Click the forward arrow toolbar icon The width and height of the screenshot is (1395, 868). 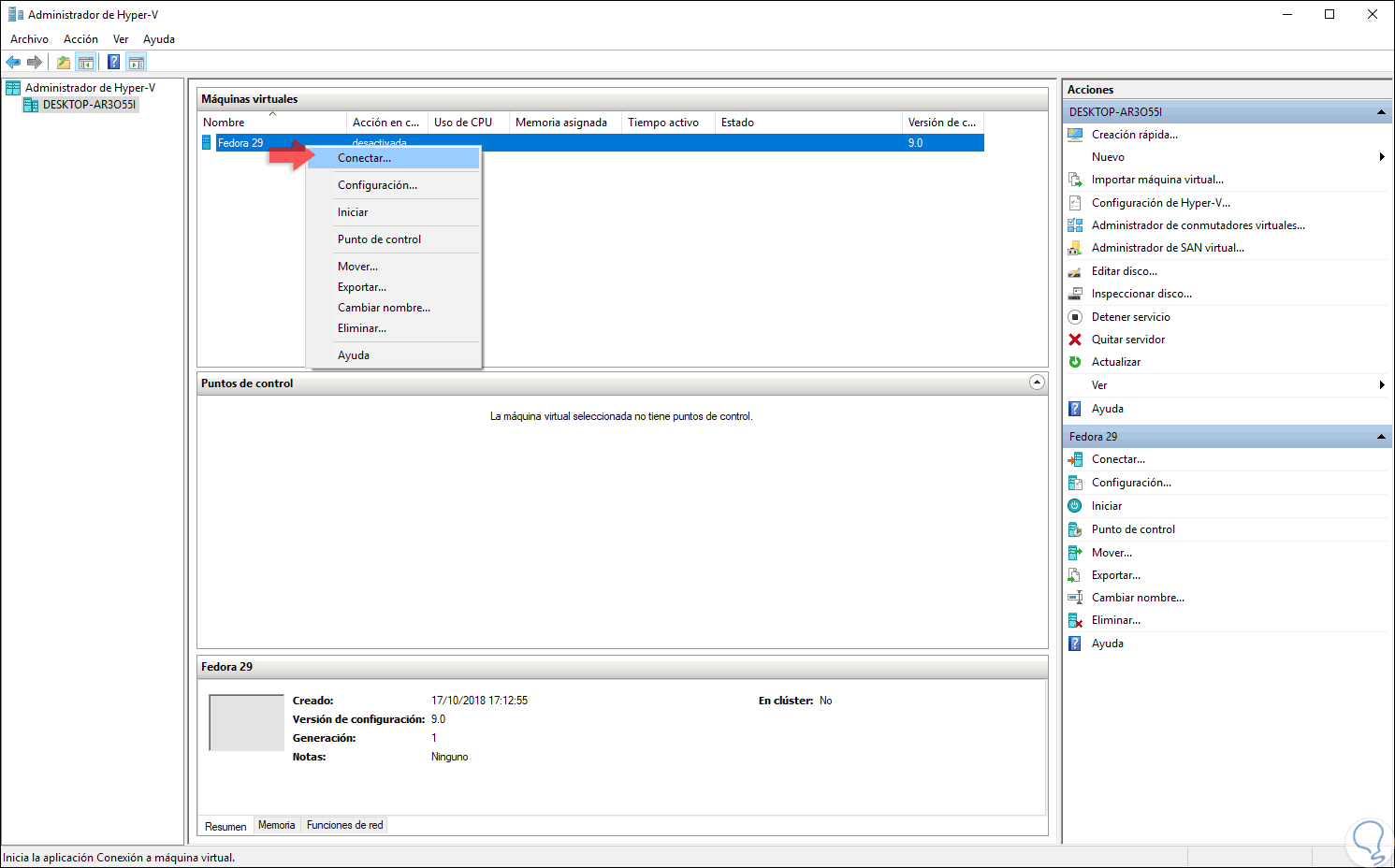tap(35, 63)
